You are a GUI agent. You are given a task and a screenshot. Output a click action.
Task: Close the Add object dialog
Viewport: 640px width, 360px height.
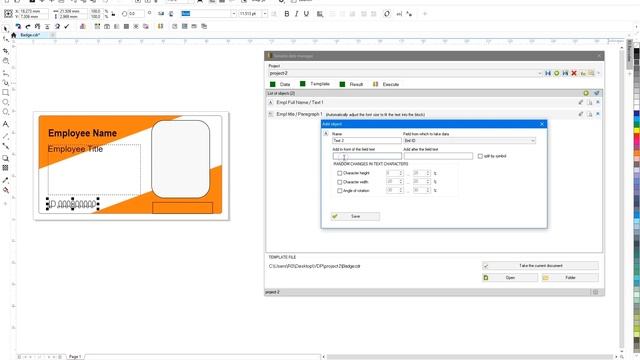coord(542,124)
